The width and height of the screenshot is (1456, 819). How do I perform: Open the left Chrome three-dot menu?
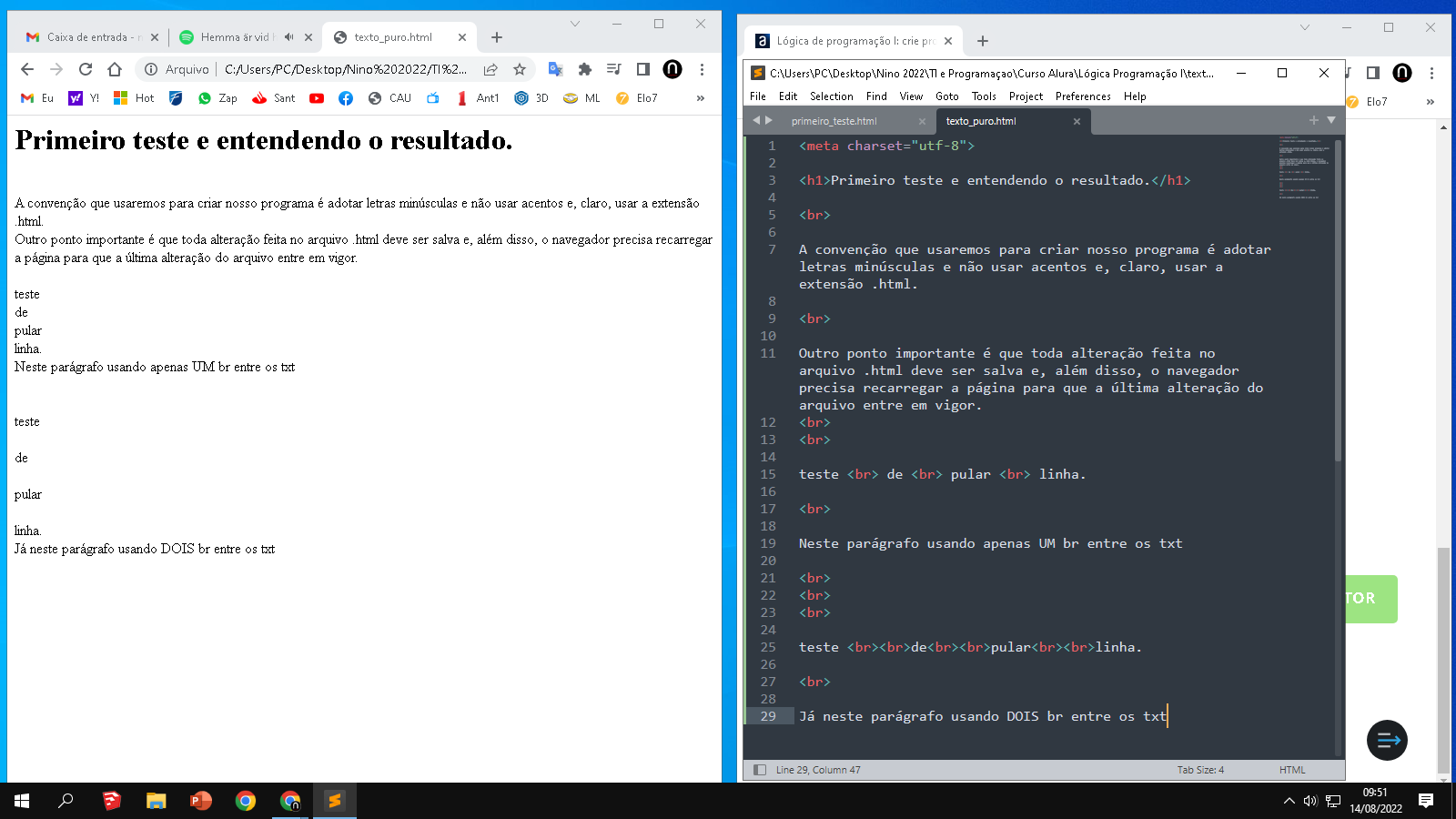(702, 69)
